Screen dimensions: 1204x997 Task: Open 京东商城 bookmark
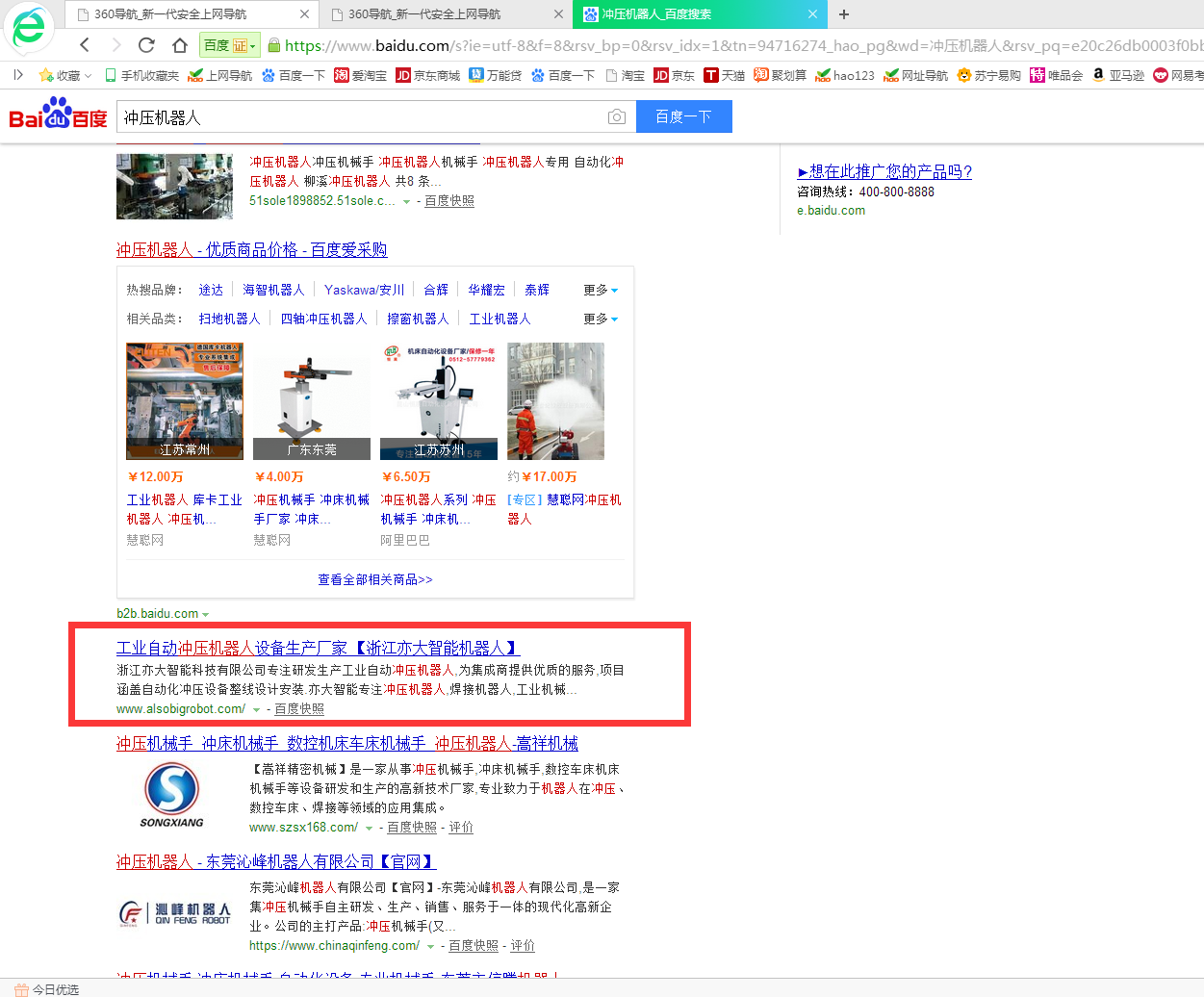428,75
